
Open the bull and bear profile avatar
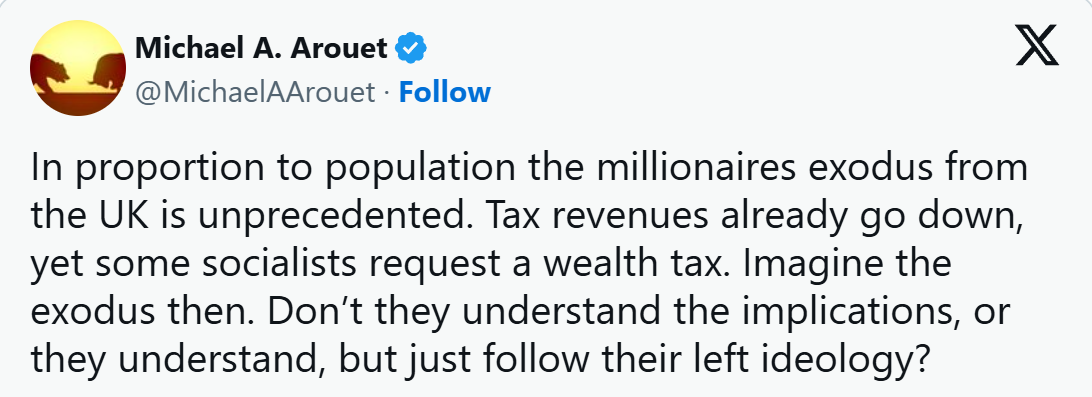coord(78,68)
